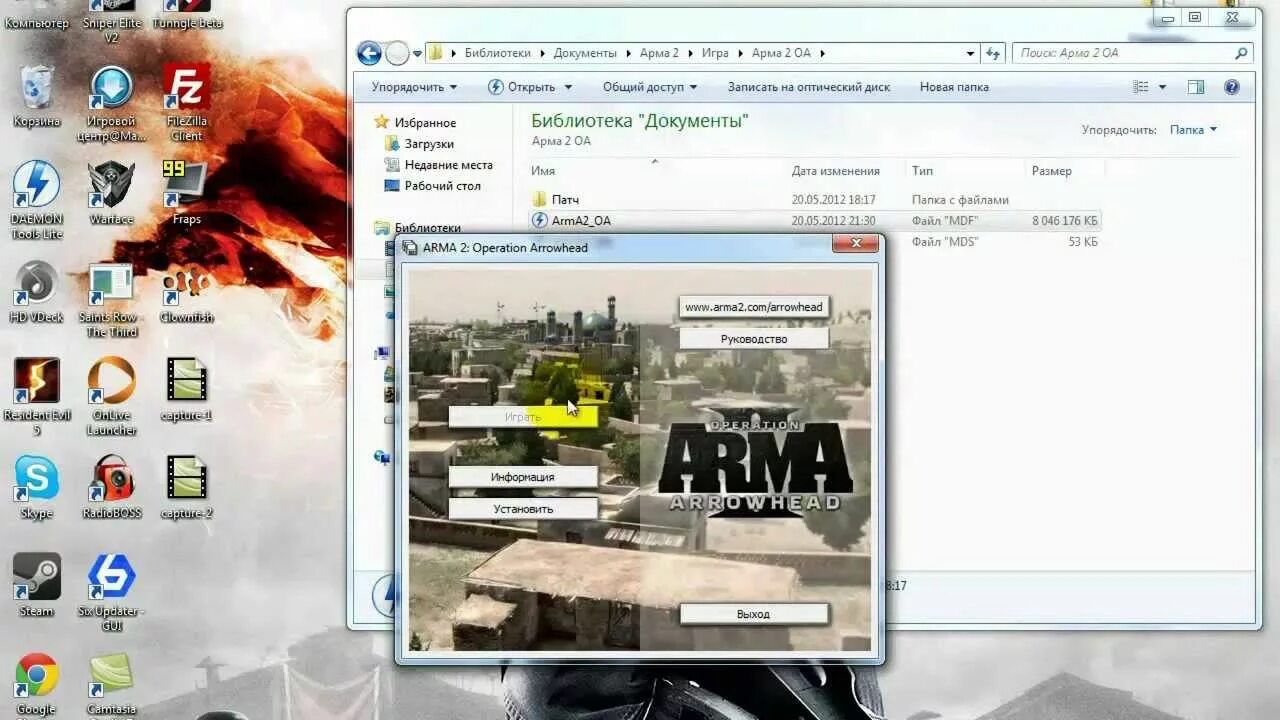Expand the view options arrow in the toolbar
Screen dimensions: 1280x720
click(x=1162, y=87)
